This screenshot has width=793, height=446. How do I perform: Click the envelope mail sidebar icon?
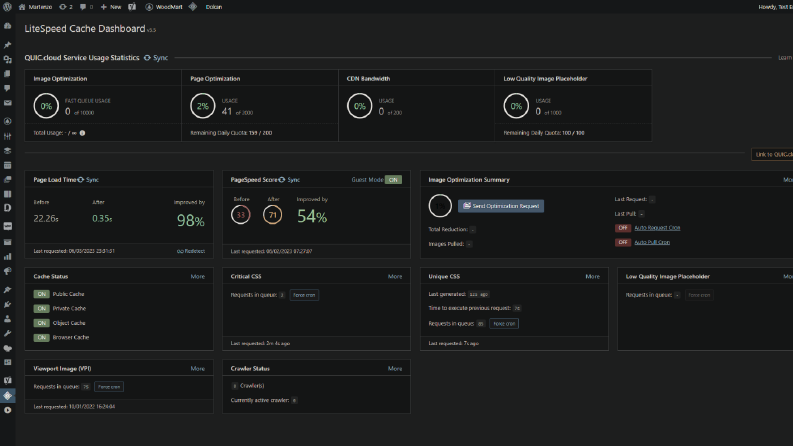8,103
